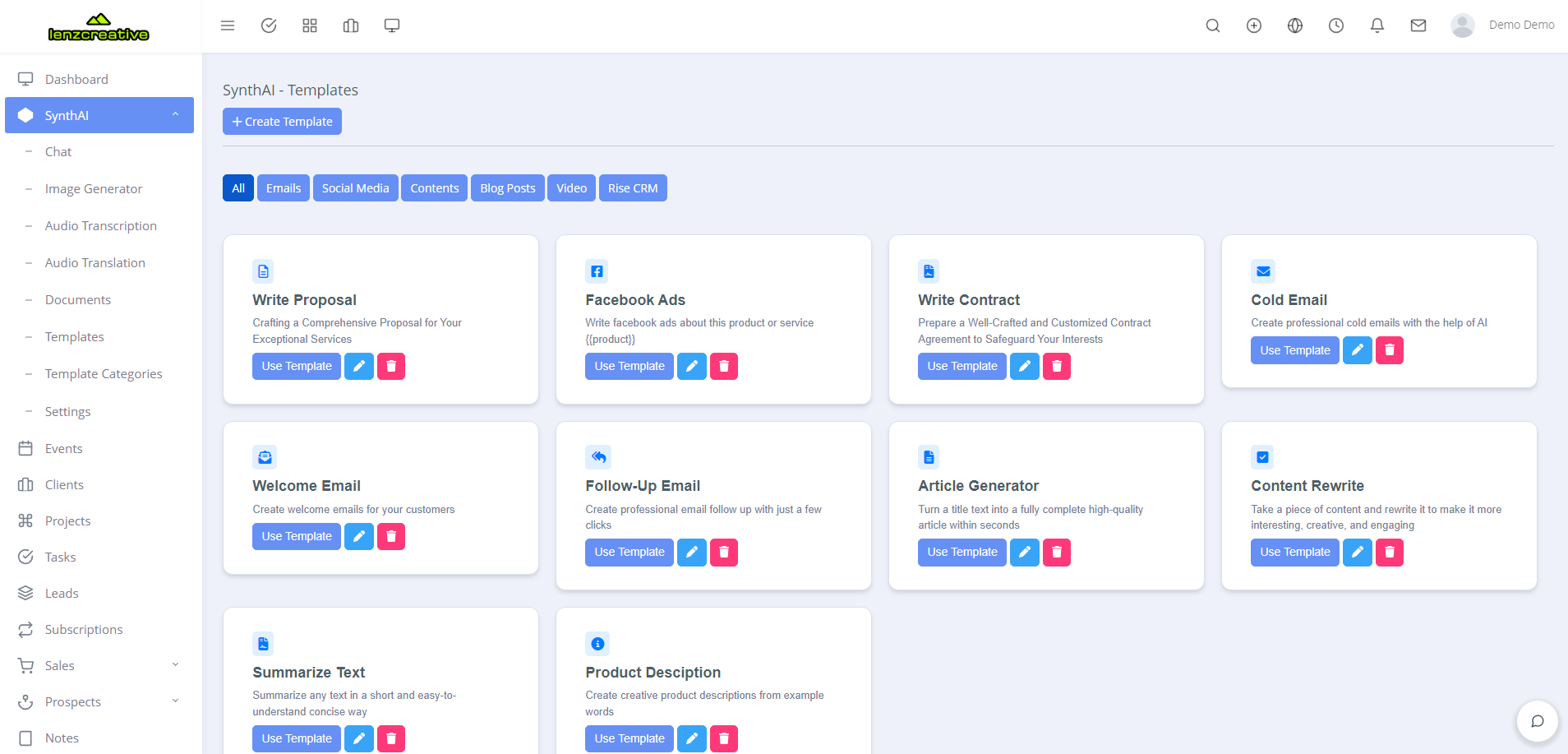Use the Cold Email template
Screen dimensions: 1568x754
pyautogui.click(x=1294, y=349)
